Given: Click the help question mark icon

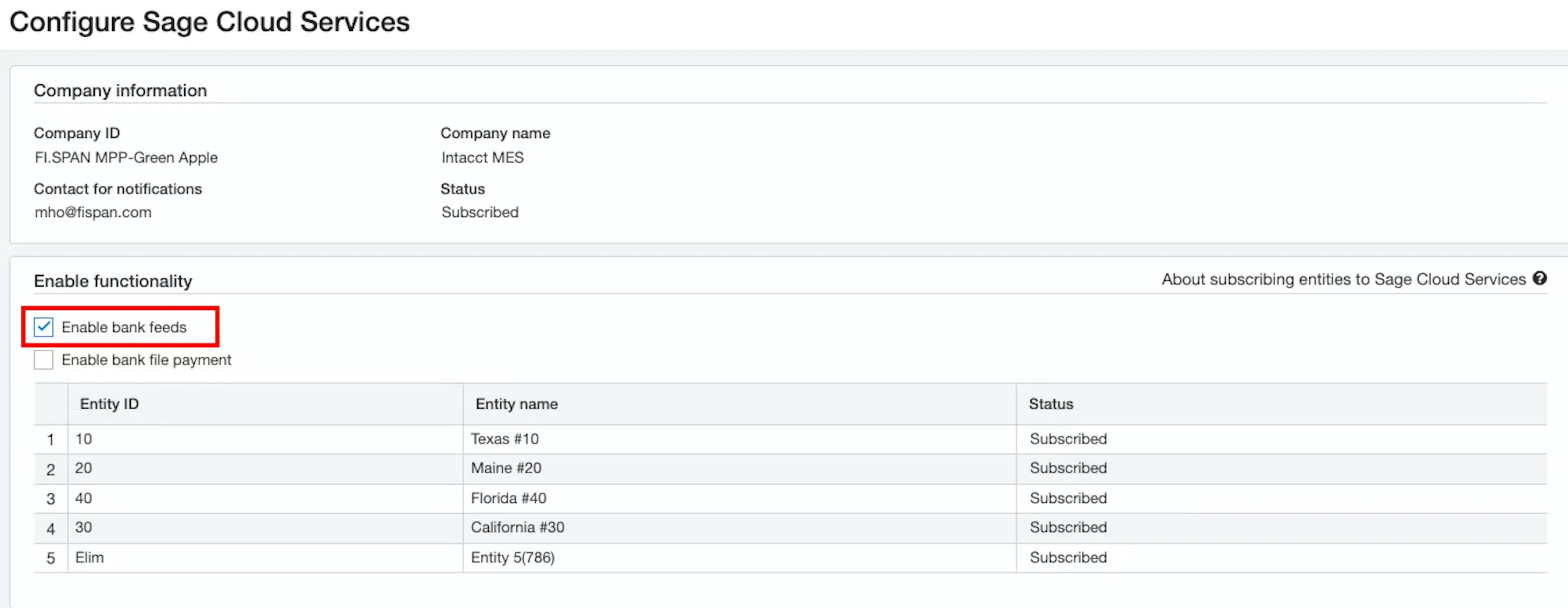Looking at the screenshot, I should pos(1540,278).
